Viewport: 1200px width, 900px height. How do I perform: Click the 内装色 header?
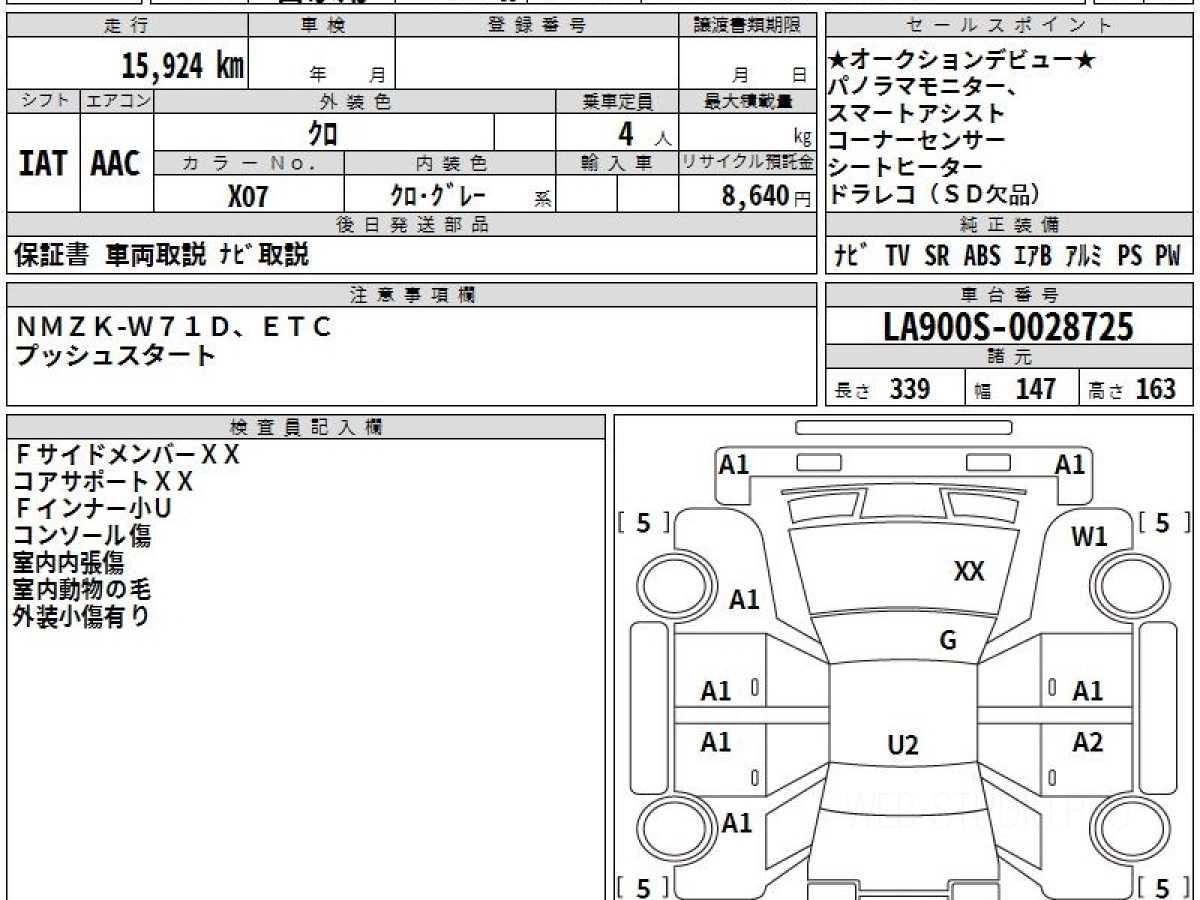(450, 163)
